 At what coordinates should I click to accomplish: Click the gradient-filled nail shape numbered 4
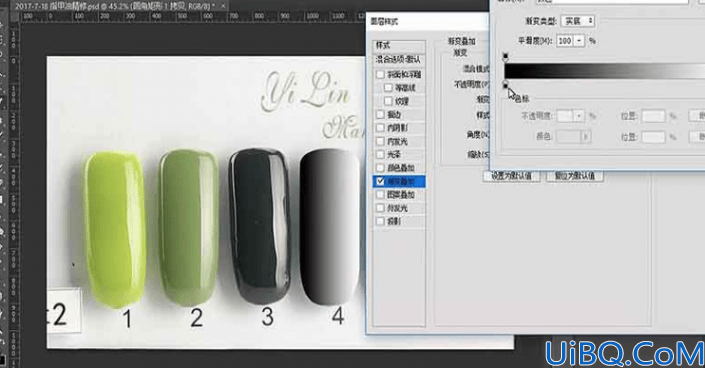(329, 227)
